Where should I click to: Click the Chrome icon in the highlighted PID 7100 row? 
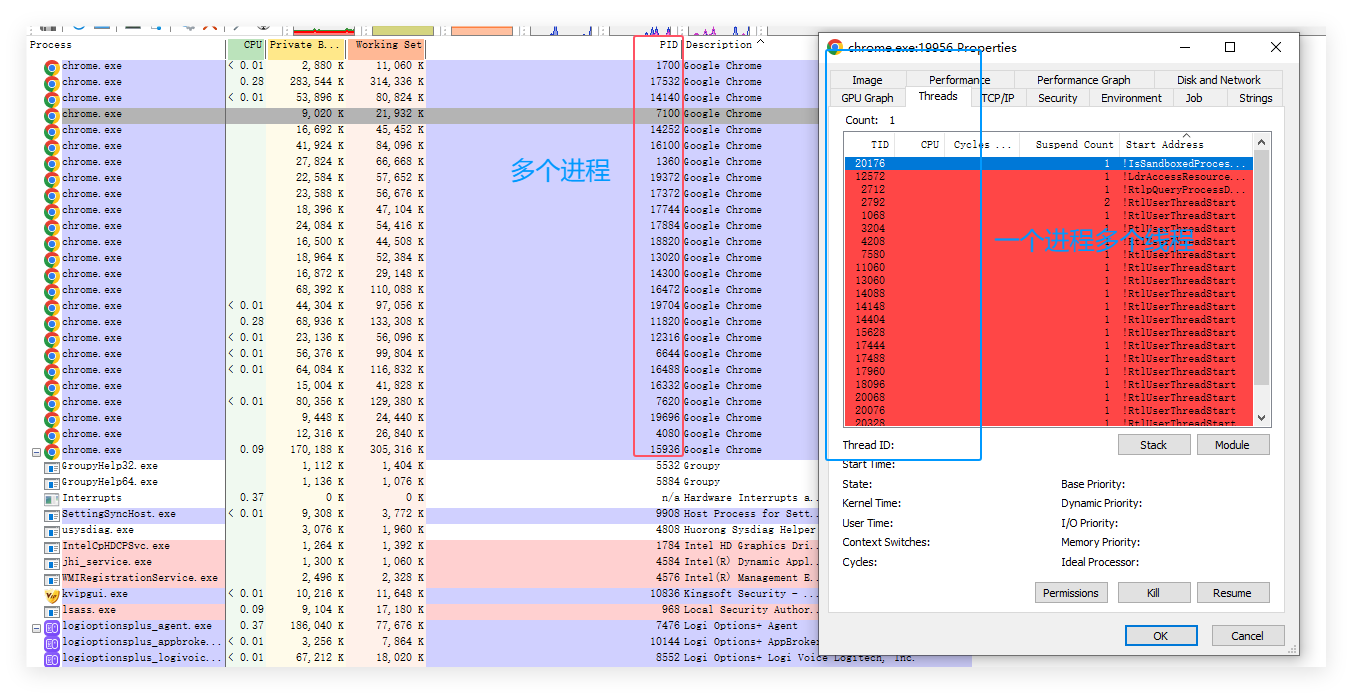[51, 115]
